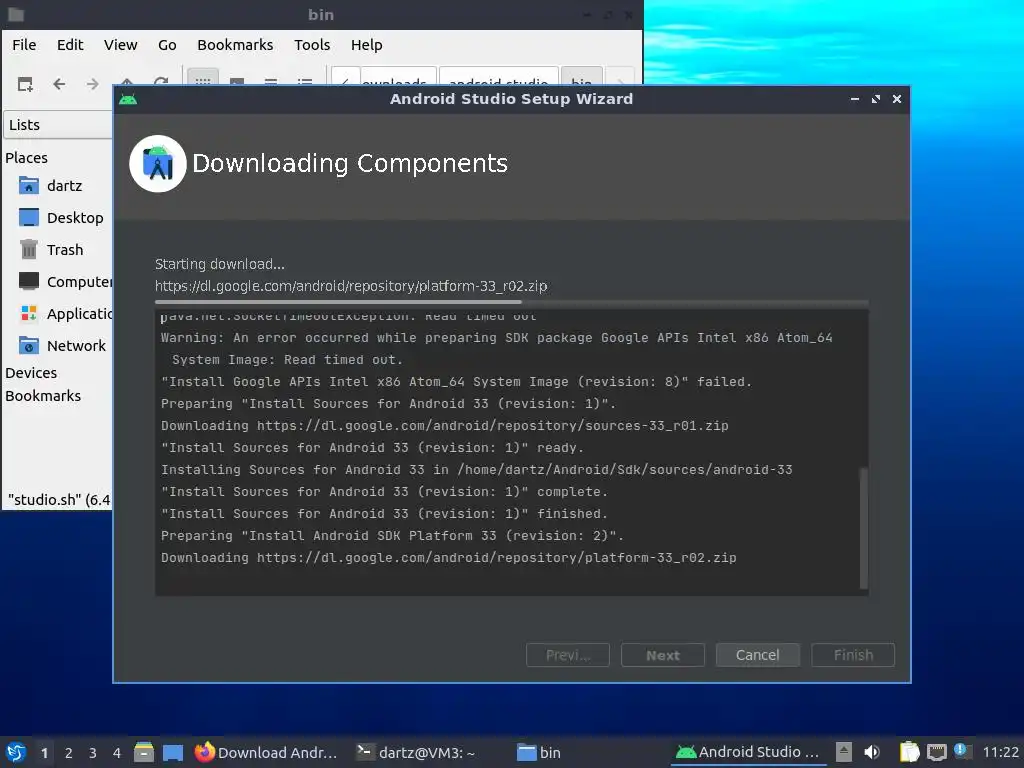Viewport: 1024px width, 768px height.
Task: Click the platform-33_r02.zip URL below Starting download
Action: click(351, 286)
